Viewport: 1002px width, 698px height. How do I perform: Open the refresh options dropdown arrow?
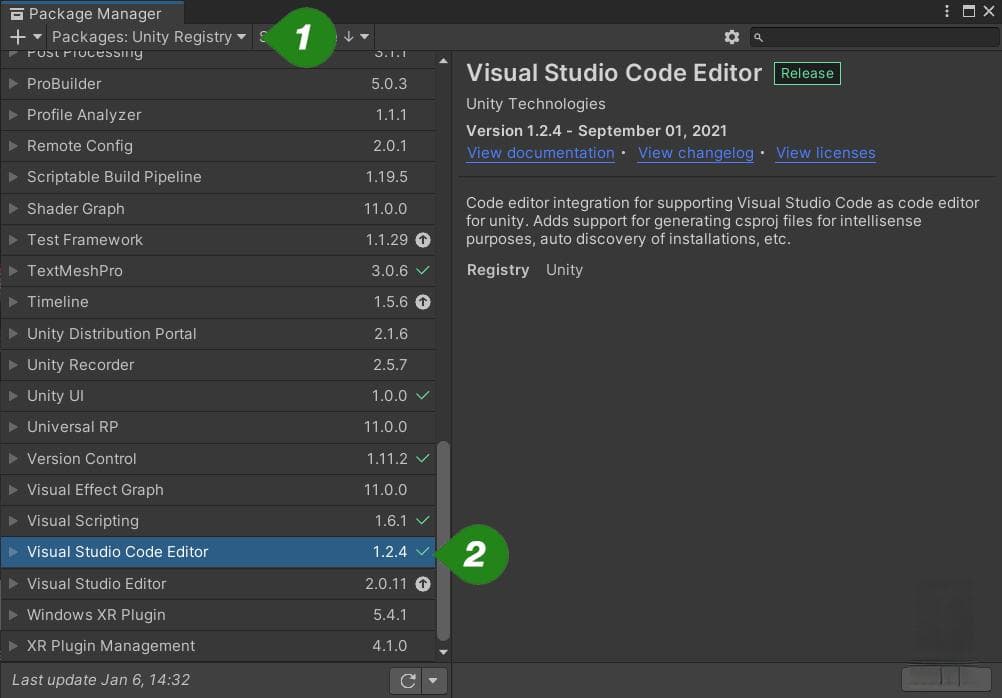point(433,681)
